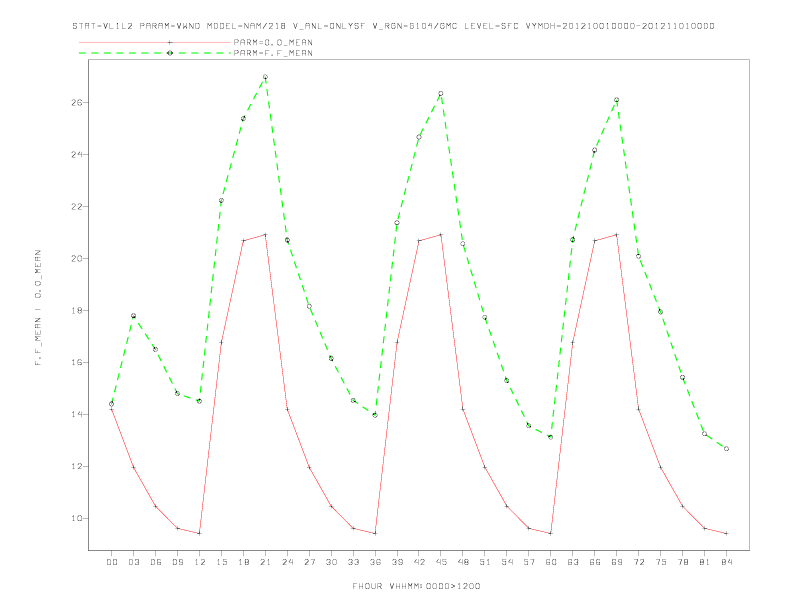Click the y-axis value 18

(x=77, y=311)
